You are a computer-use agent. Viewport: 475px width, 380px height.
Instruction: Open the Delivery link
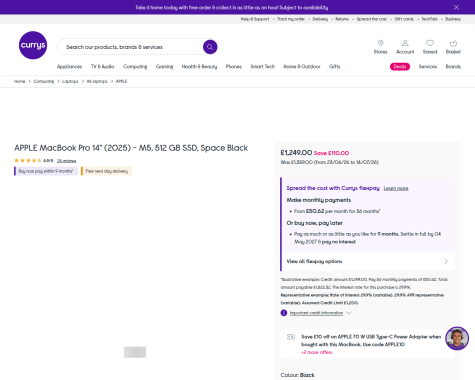(x=320, y=19)
